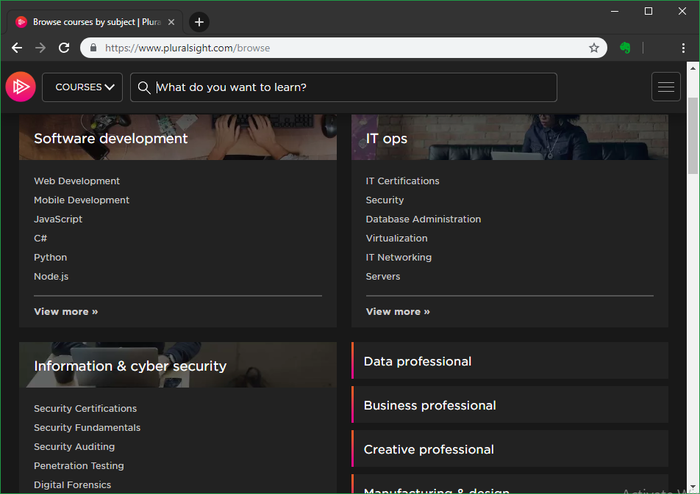Click the Information & cyber security banner

[x=178, y=365]
